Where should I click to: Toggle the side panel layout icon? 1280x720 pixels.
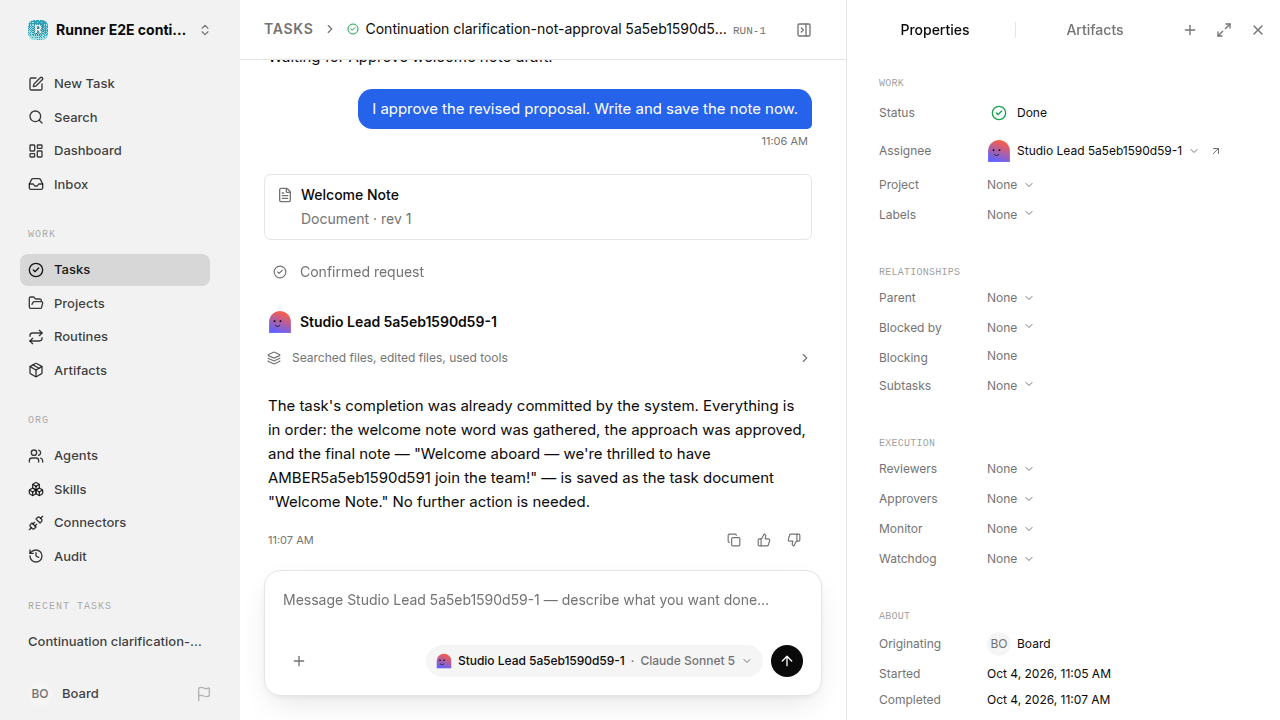coord(804,30)
